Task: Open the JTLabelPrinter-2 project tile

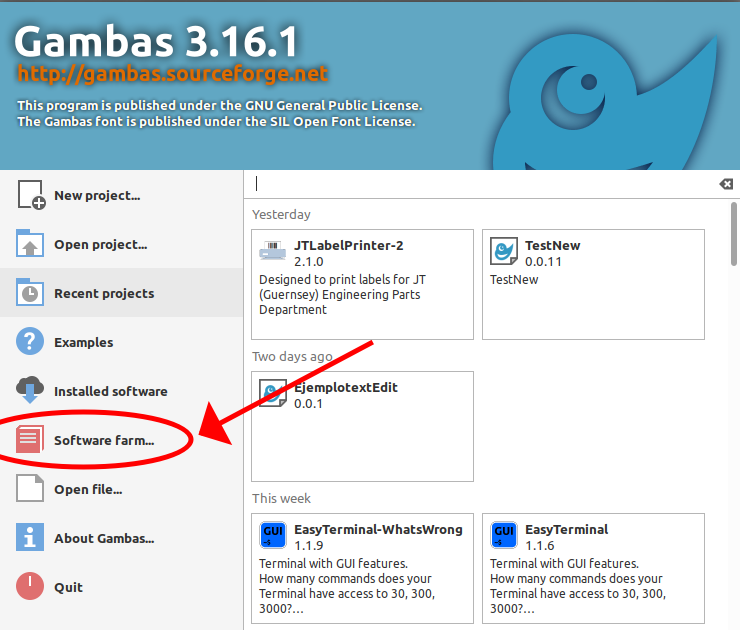Action: 362,285
